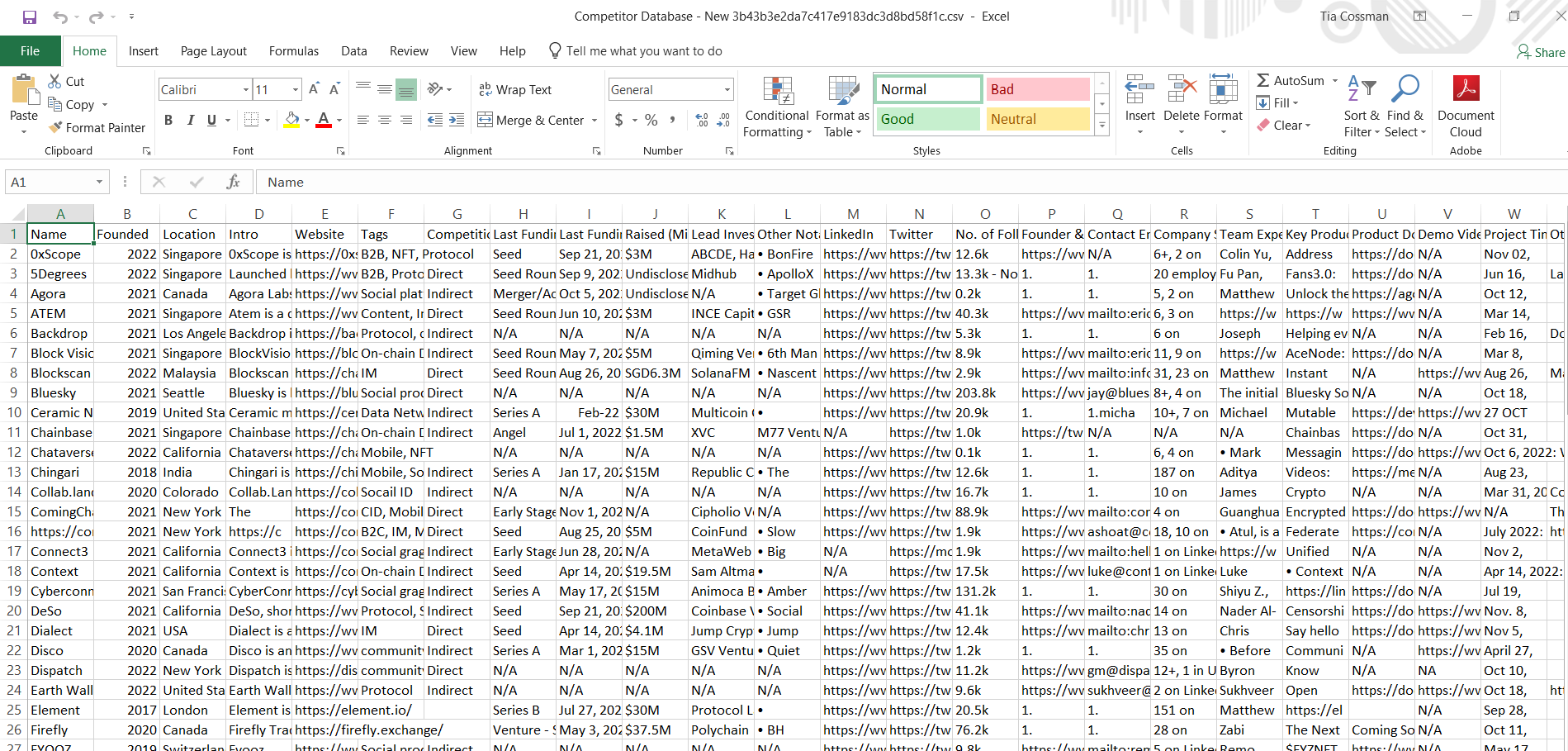The height and width of the screenshot is (751, 1568).
Task: Redo the last undone action
Action: (x=97, y=17)
